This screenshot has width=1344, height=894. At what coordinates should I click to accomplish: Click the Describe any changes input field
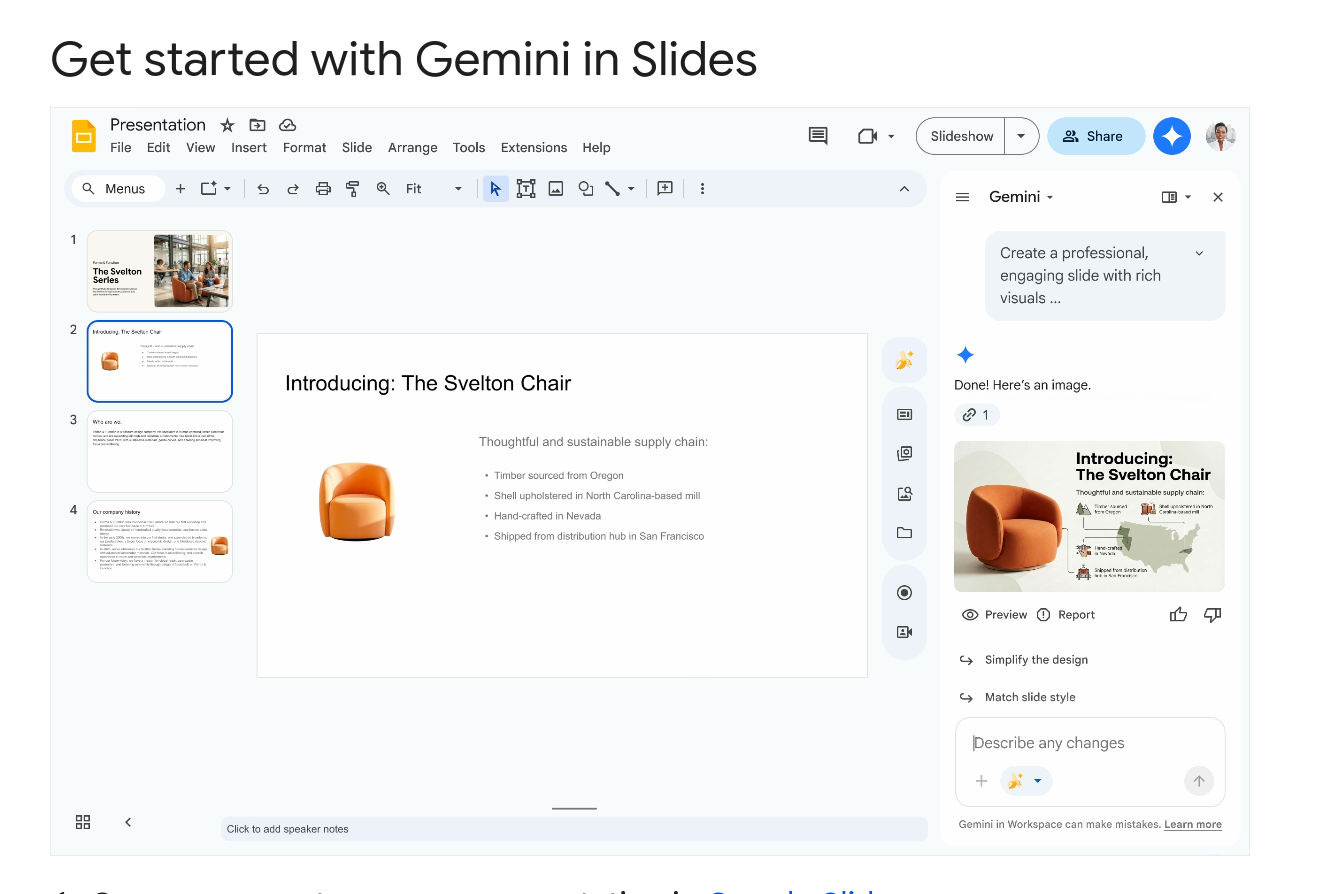(1088, 743)
